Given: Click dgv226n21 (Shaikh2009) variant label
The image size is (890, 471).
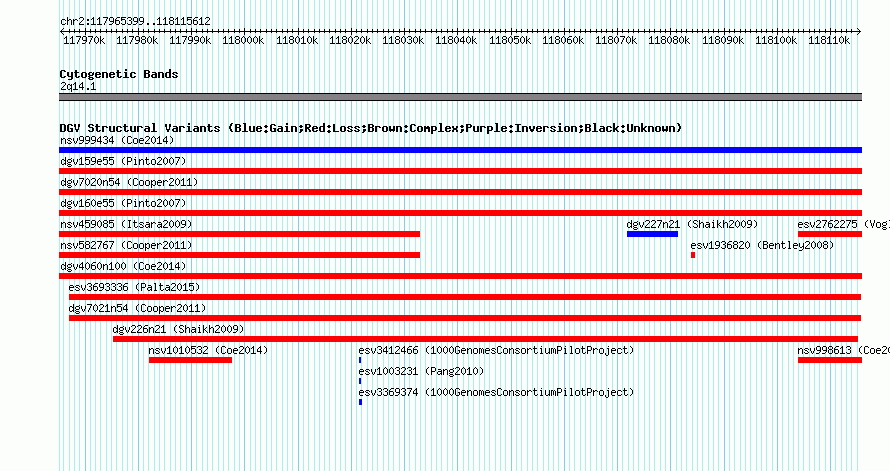Looking at the screenshot, I should tap(178, 329).
